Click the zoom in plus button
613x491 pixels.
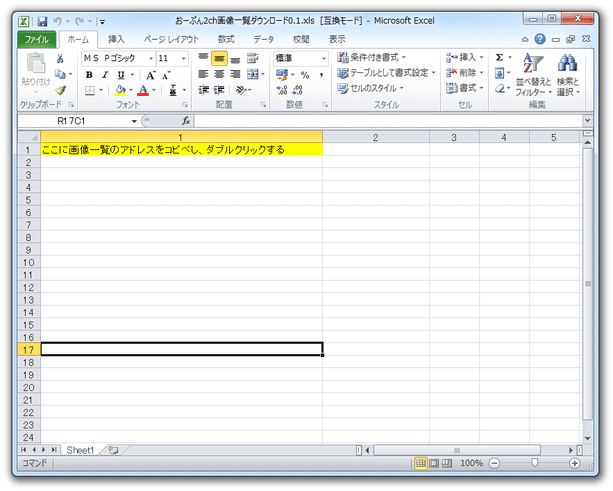pos(575,464)
